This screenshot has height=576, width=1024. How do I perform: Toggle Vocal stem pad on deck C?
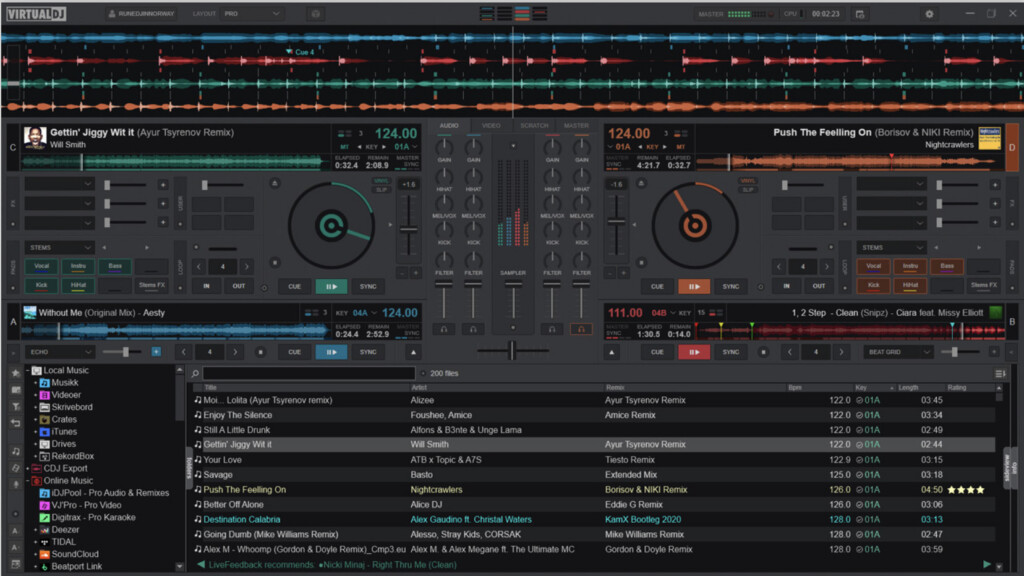(x=42, y=266)
